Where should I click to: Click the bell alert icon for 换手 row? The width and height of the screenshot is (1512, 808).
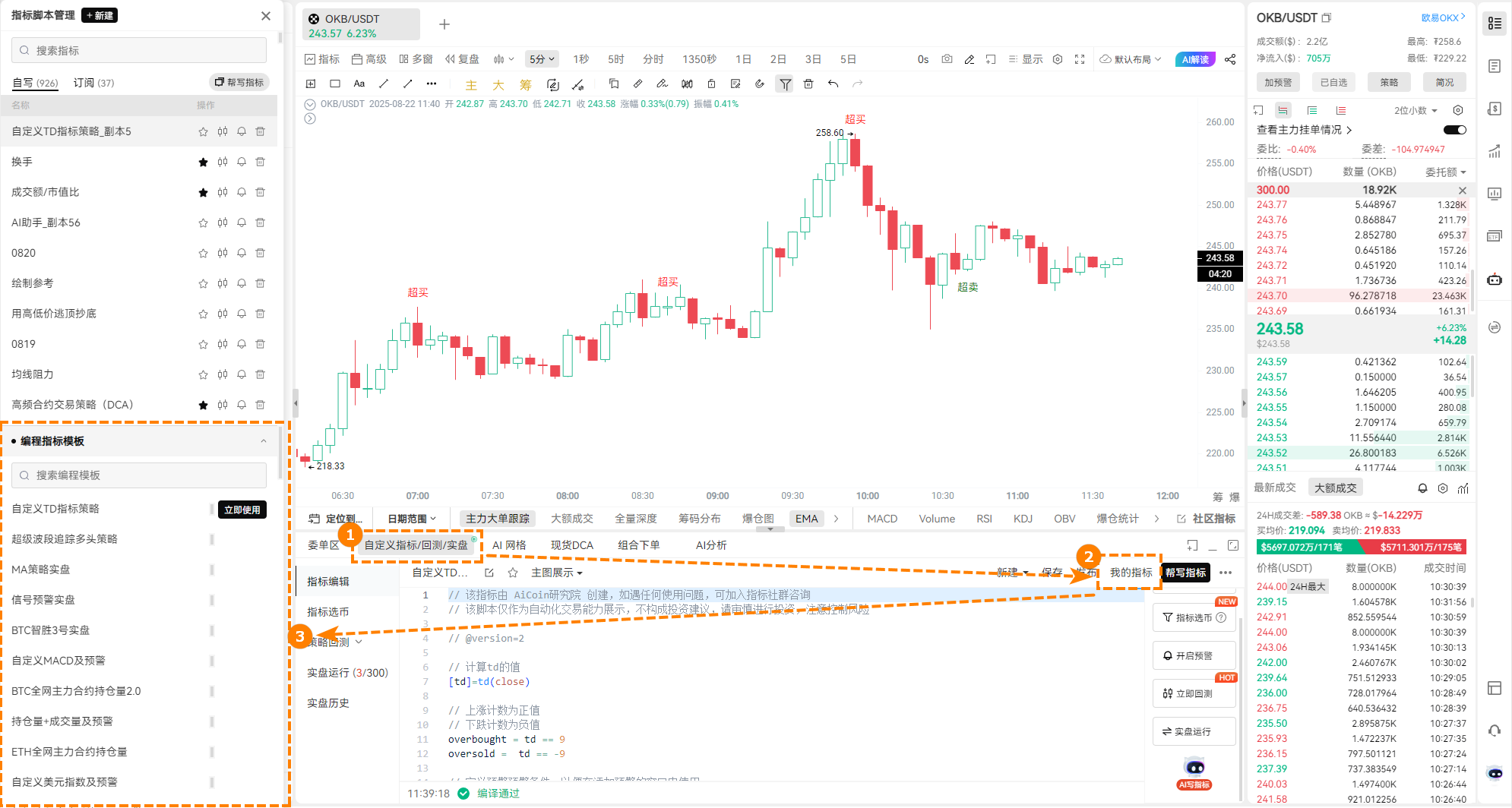242,162
